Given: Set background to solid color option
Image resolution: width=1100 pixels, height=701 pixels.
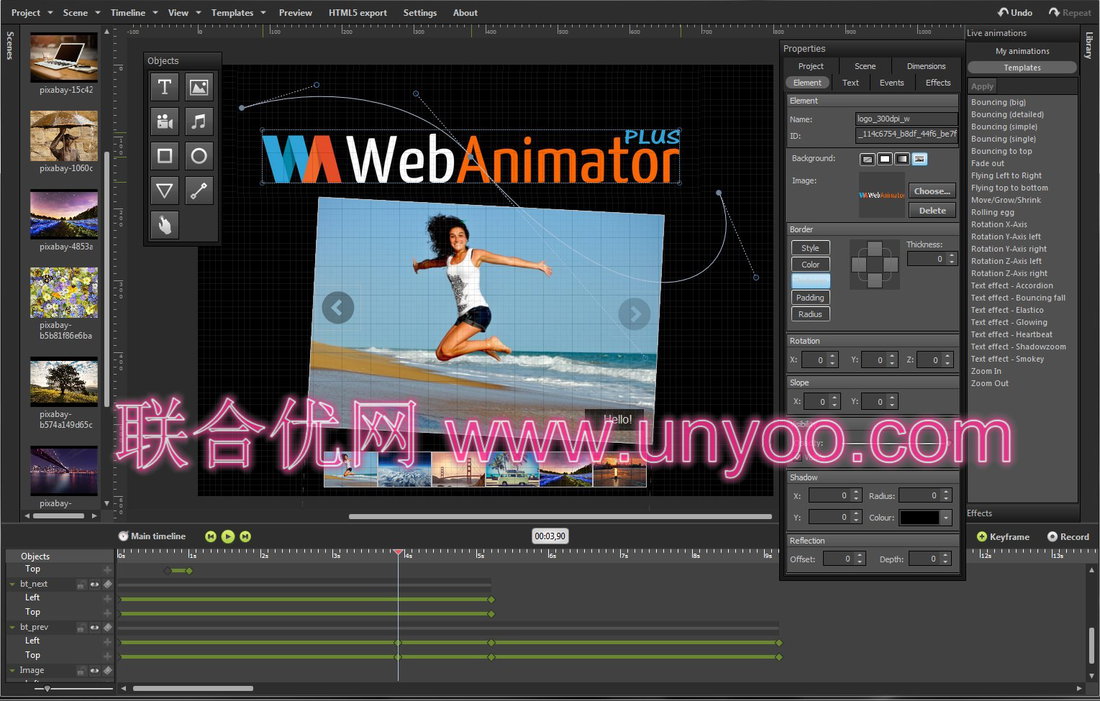Looking at the screenshot, I should pyautogui.click(x=885, y=159).
